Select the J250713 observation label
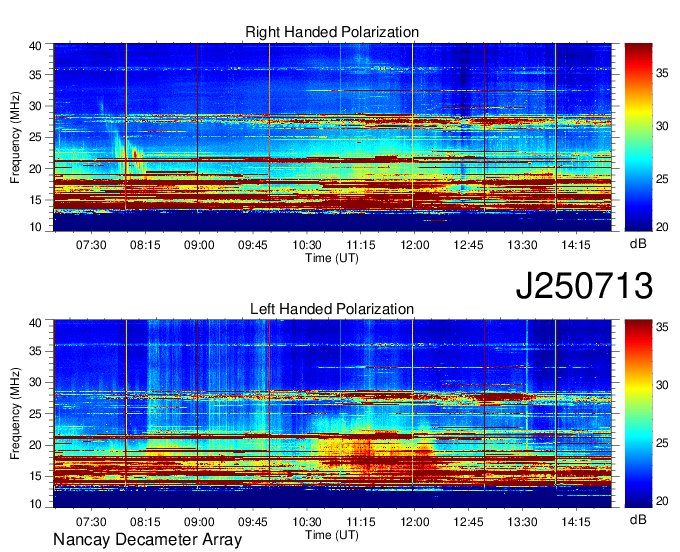The width and height of the screenshot is (680, 552). [584, 285]
